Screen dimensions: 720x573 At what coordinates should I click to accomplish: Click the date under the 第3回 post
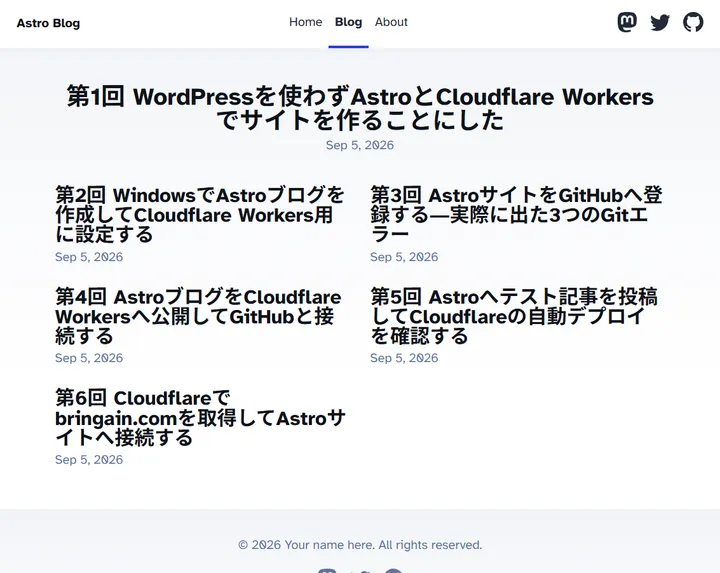coord(404,257)
